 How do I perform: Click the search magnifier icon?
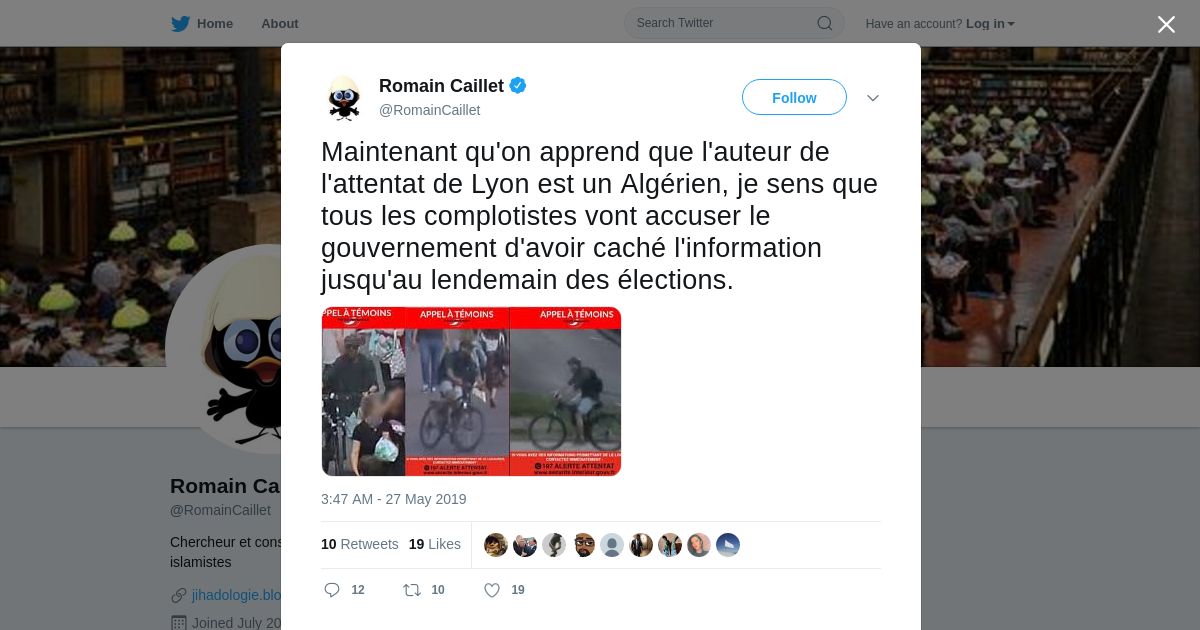coord(825,23)
